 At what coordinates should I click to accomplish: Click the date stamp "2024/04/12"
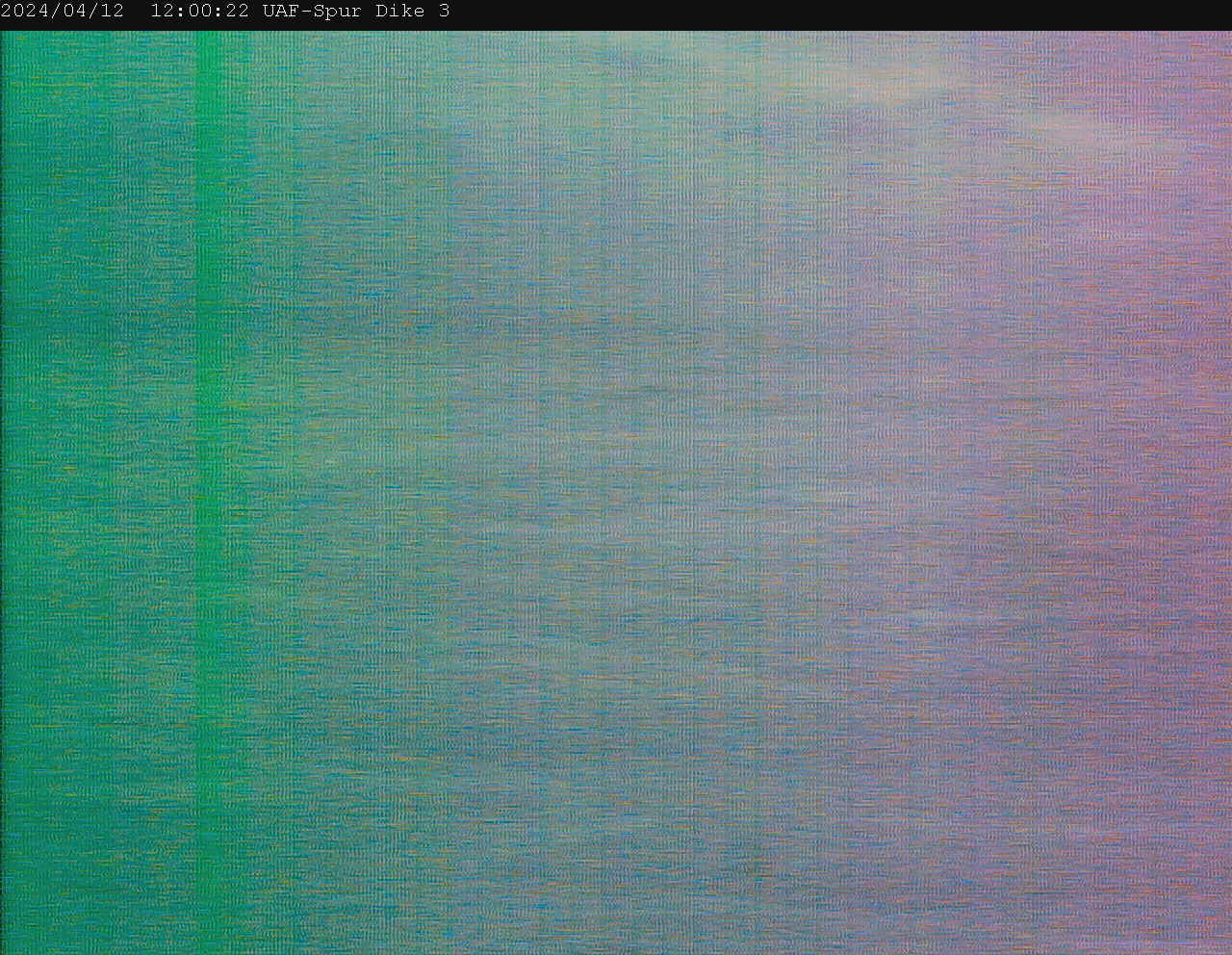click(63, 12)
